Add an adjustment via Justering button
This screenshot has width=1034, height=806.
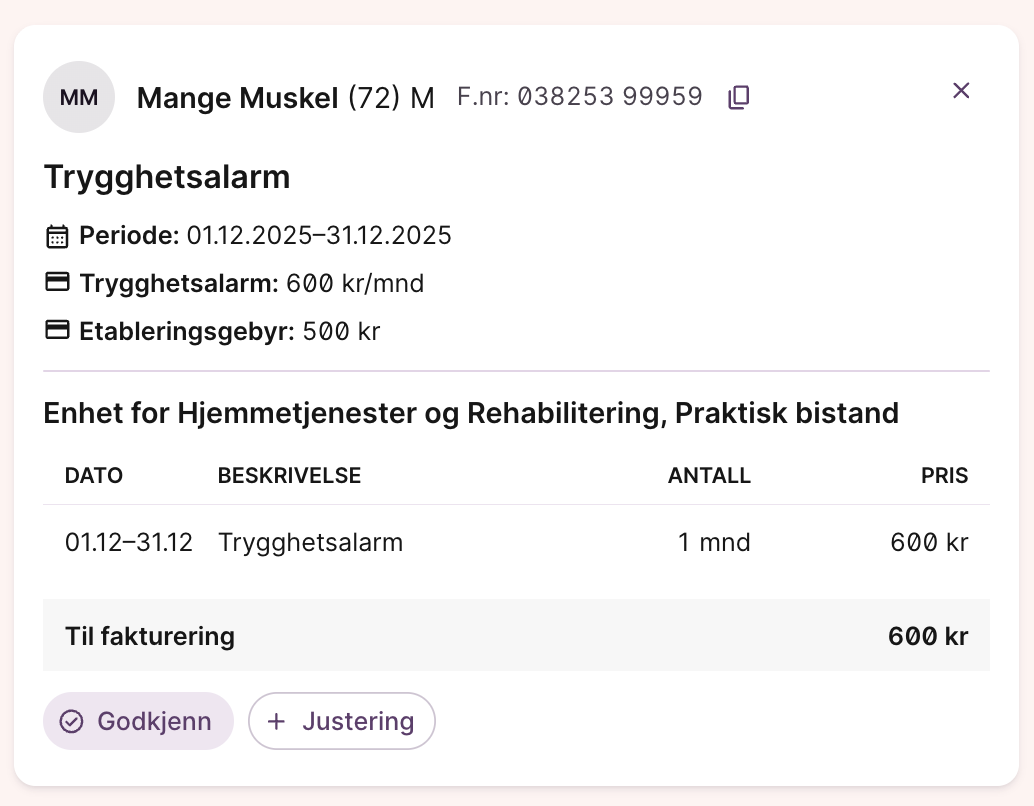pyautogui.click(x=342, y=721)
